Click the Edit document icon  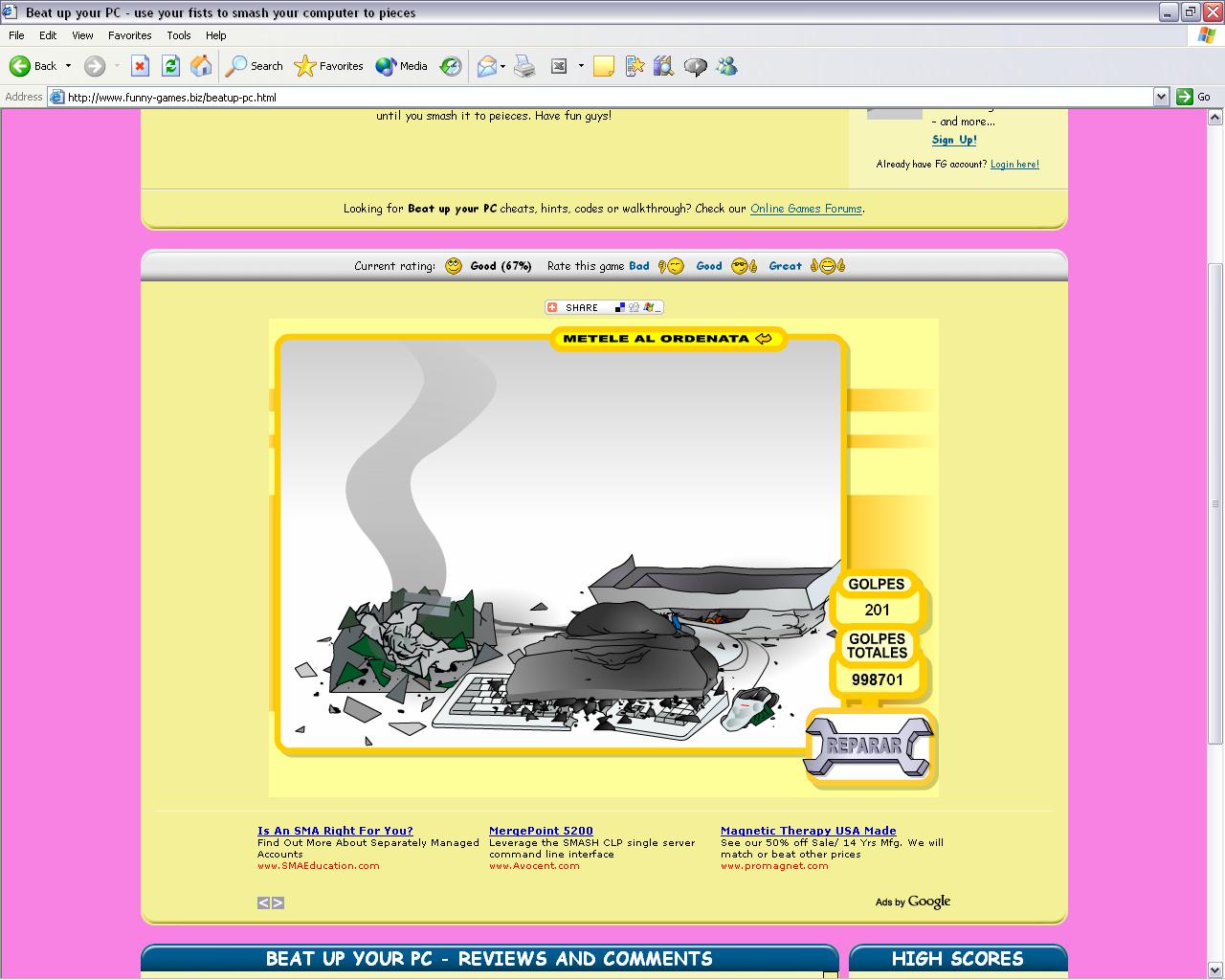[559, 66]
